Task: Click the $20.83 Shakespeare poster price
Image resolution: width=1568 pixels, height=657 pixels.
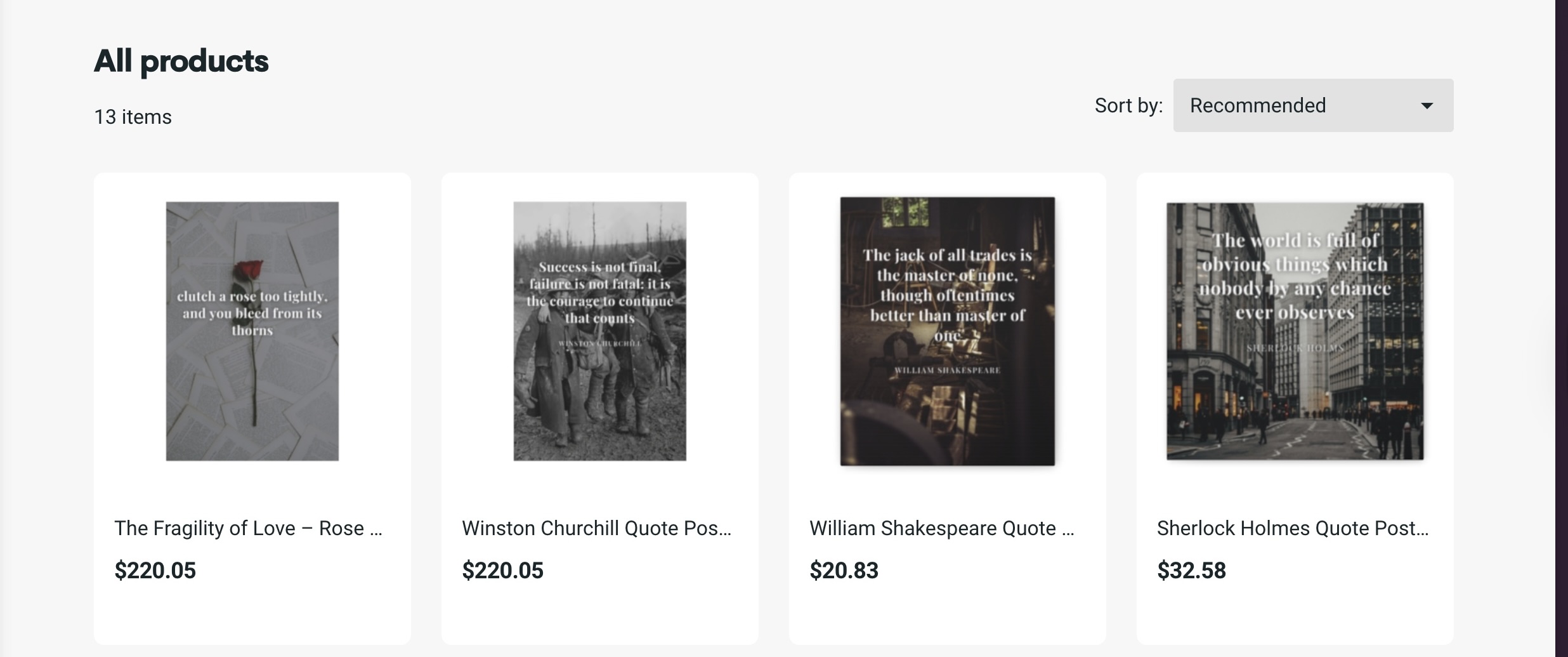Action: 844,570
